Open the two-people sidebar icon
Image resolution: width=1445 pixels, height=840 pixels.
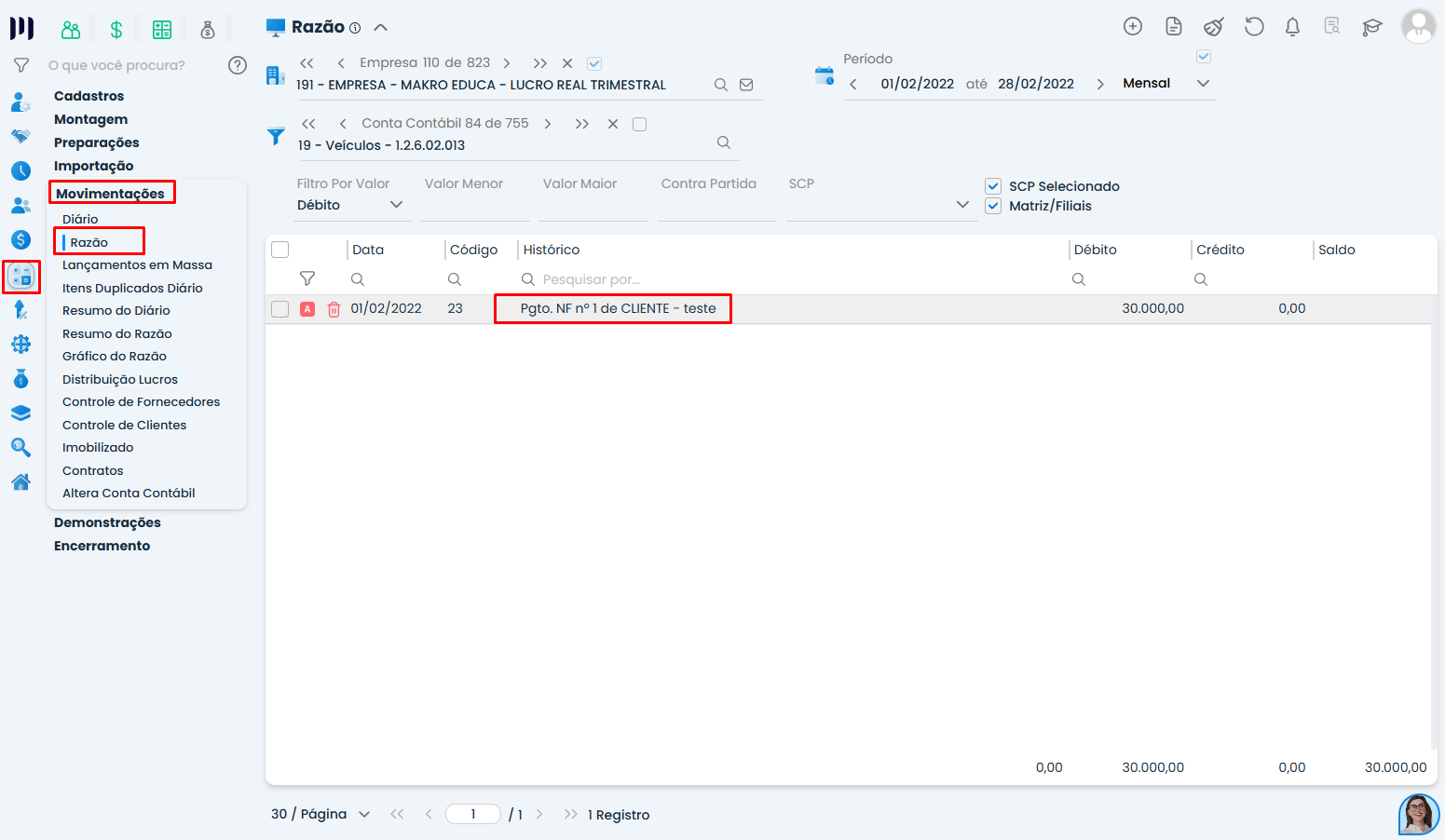click(20, 205)
